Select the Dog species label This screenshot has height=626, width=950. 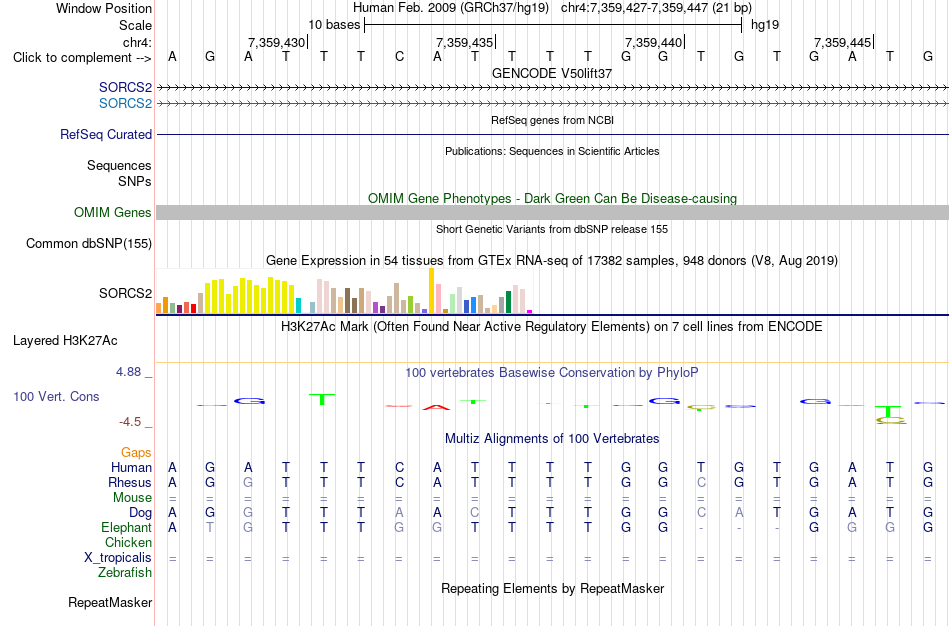[x=140, y=513]
